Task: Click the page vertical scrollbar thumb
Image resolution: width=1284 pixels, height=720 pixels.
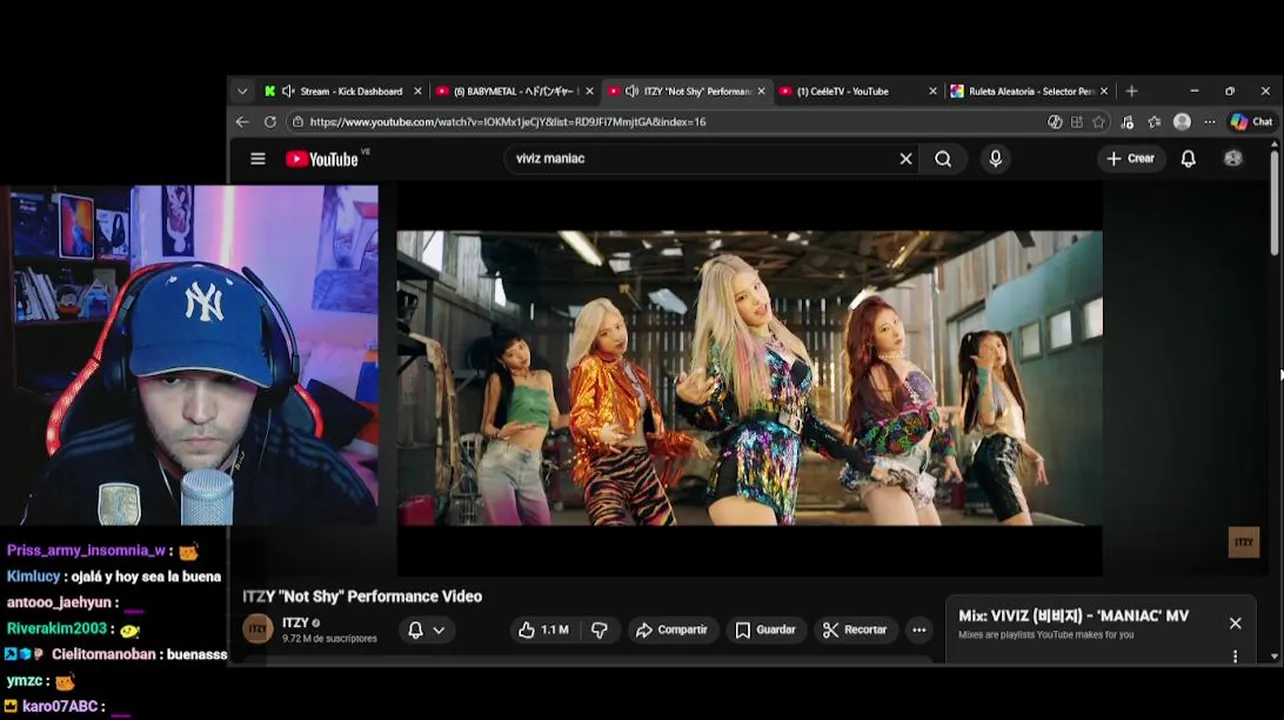Action: pos(1275,202)
